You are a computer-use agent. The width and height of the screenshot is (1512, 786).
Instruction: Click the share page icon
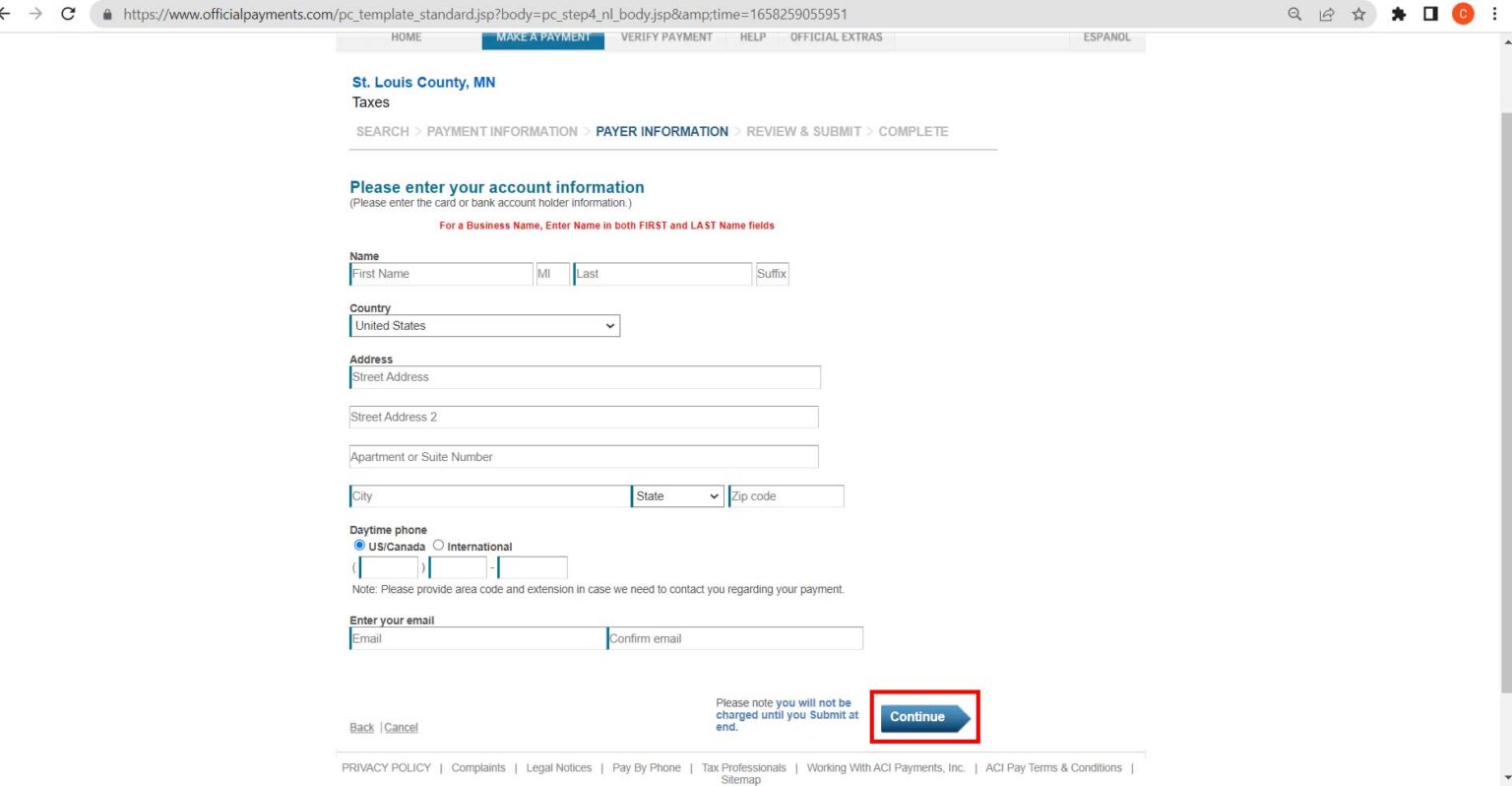point(1327,14)
